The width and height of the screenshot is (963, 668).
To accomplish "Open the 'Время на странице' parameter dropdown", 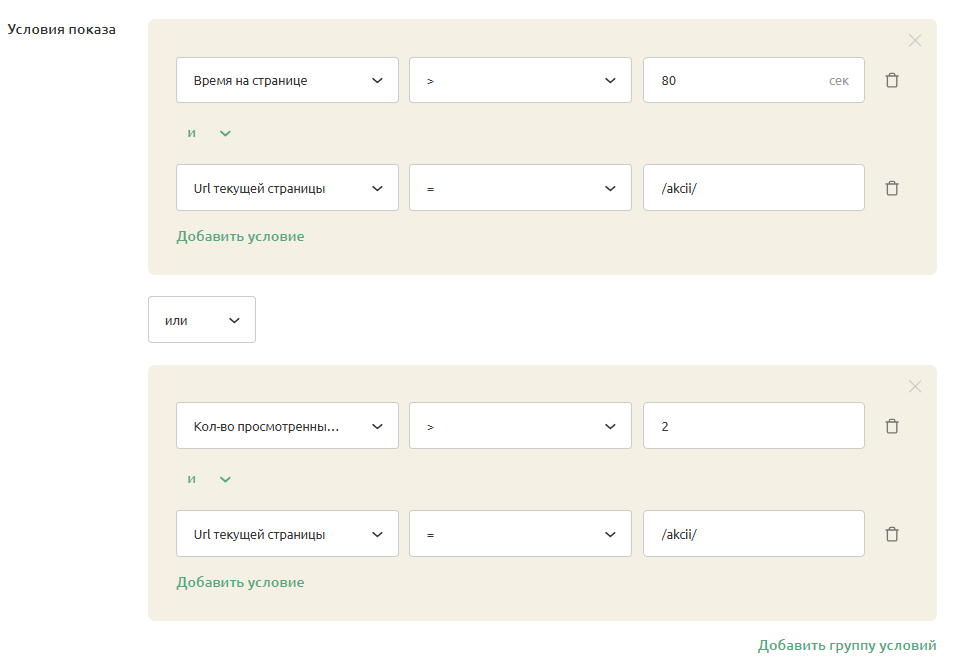I will pos(287,81).
